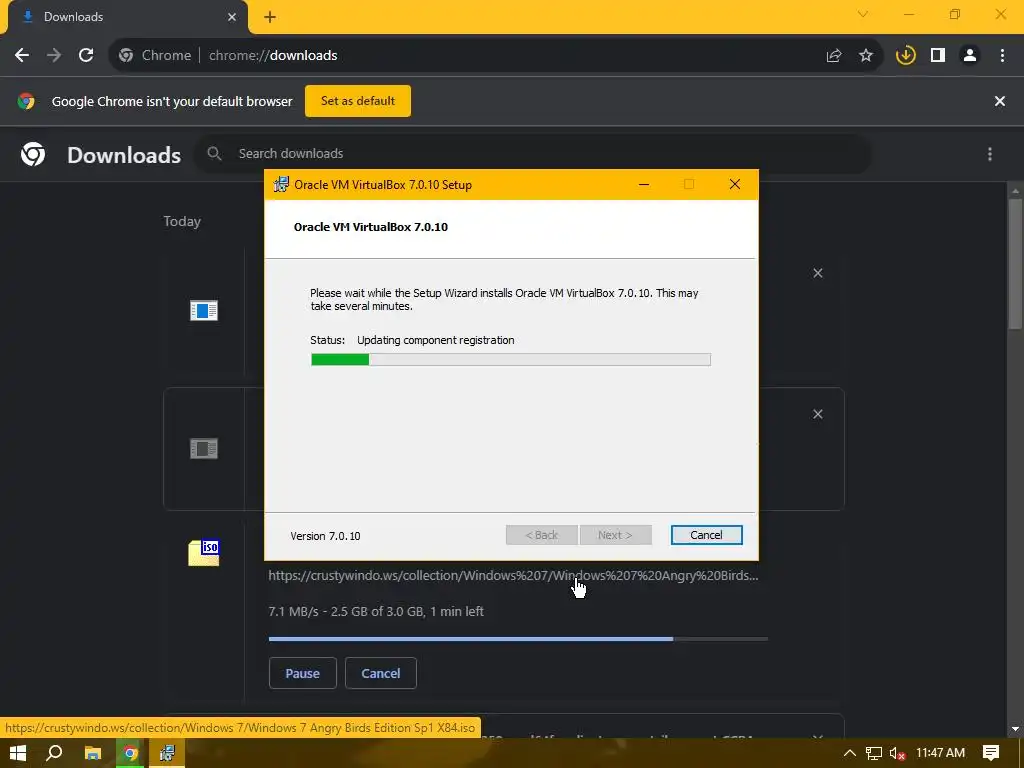The width and height of the screenshot is (1024, 768).
Task: Expand the tab search chevron
Action: (x=863, y=14)
